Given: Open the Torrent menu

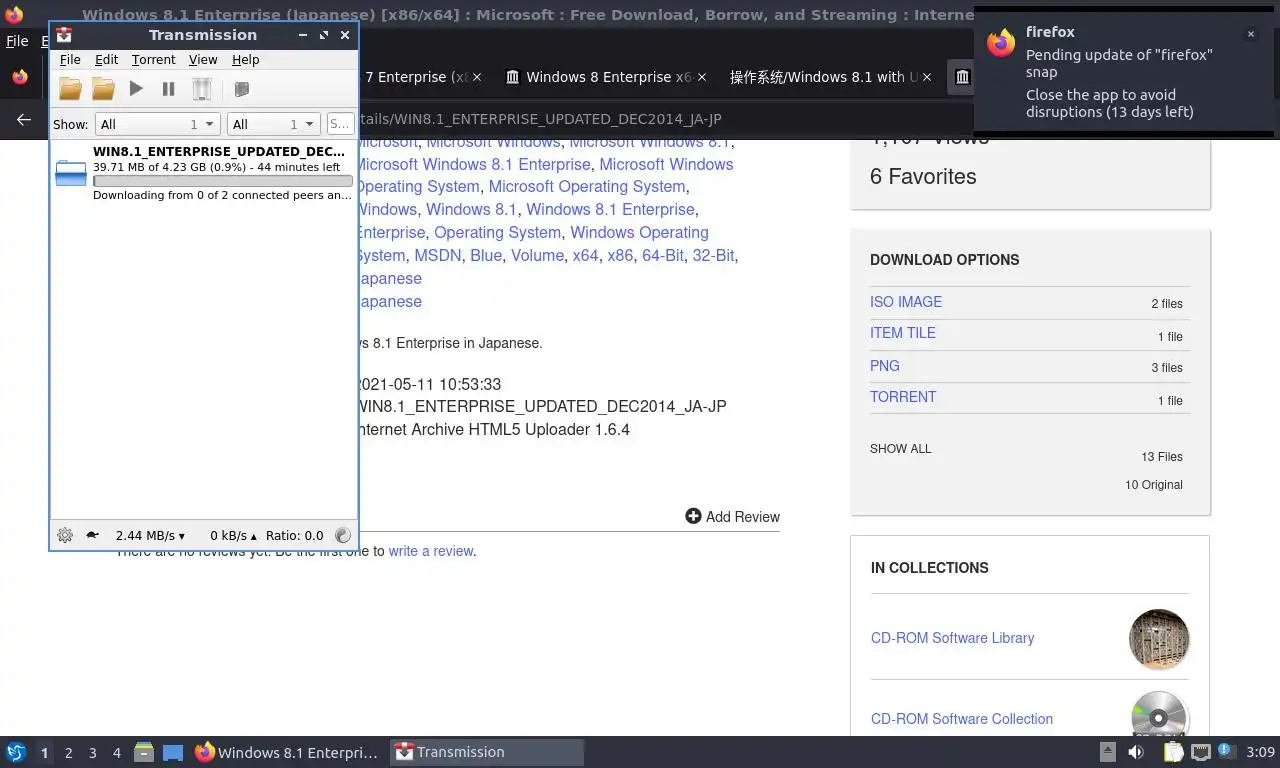Looking at the screenshot, I should pos(153,60).
